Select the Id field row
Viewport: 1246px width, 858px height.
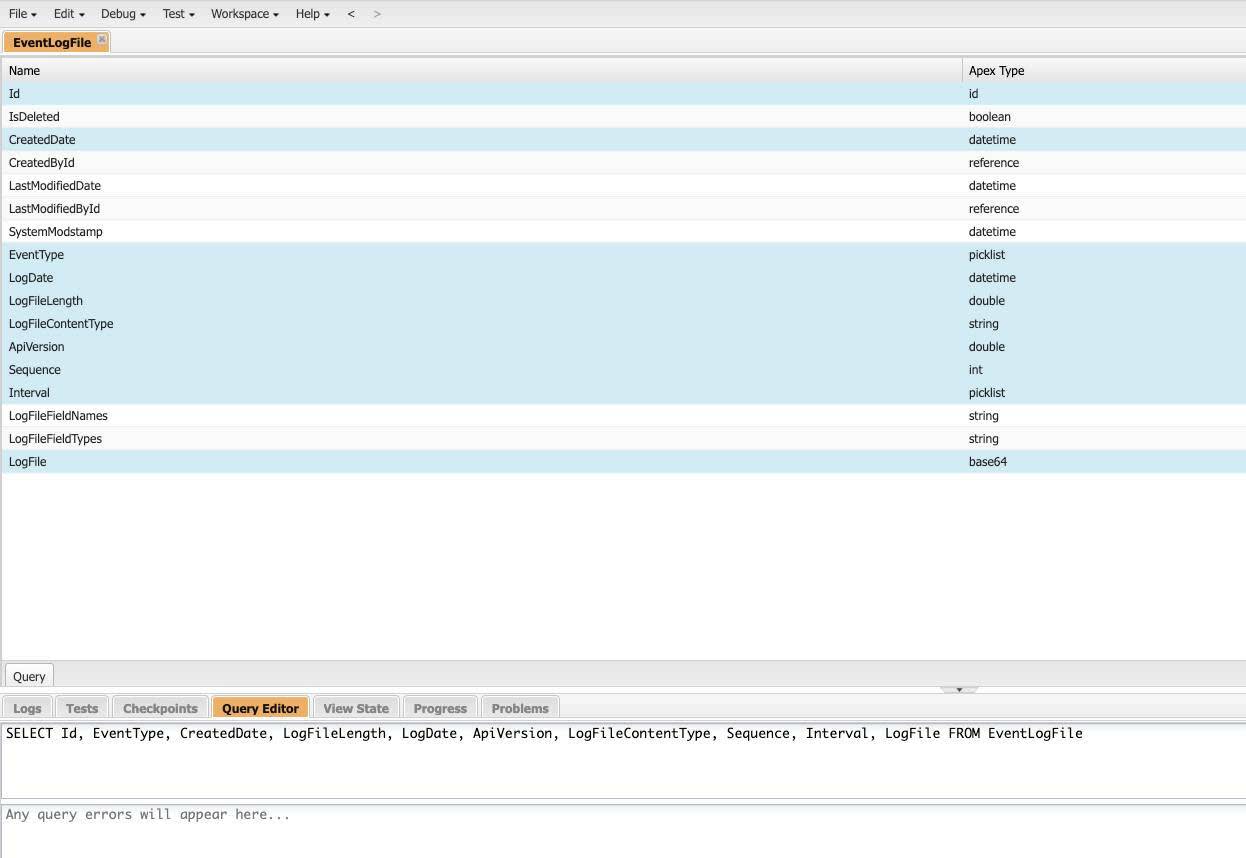[x=623, y=94]
